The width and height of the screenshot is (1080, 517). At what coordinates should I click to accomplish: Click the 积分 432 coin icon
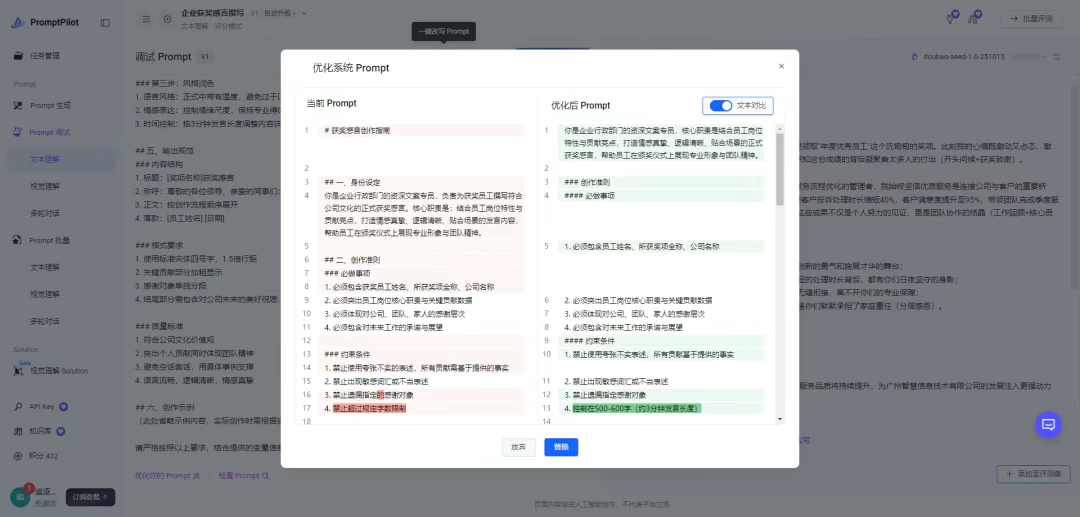click(19, 456)
